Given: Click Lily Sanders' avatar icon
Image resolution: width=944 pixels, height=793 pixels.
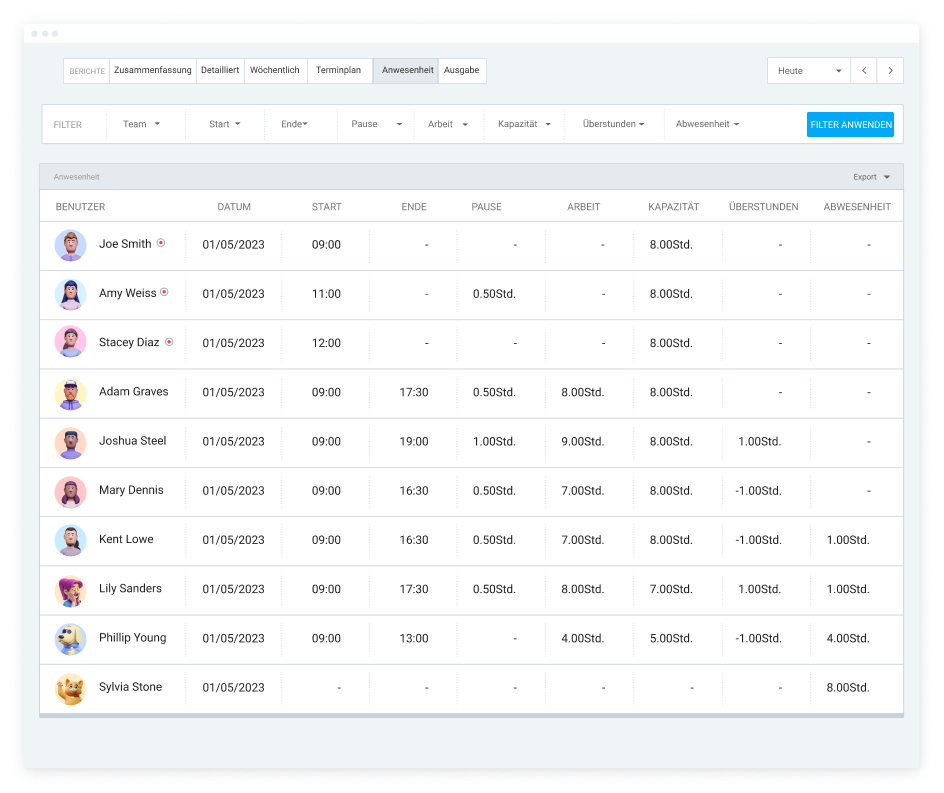Looking at the screenshot, I should [70, 590].
